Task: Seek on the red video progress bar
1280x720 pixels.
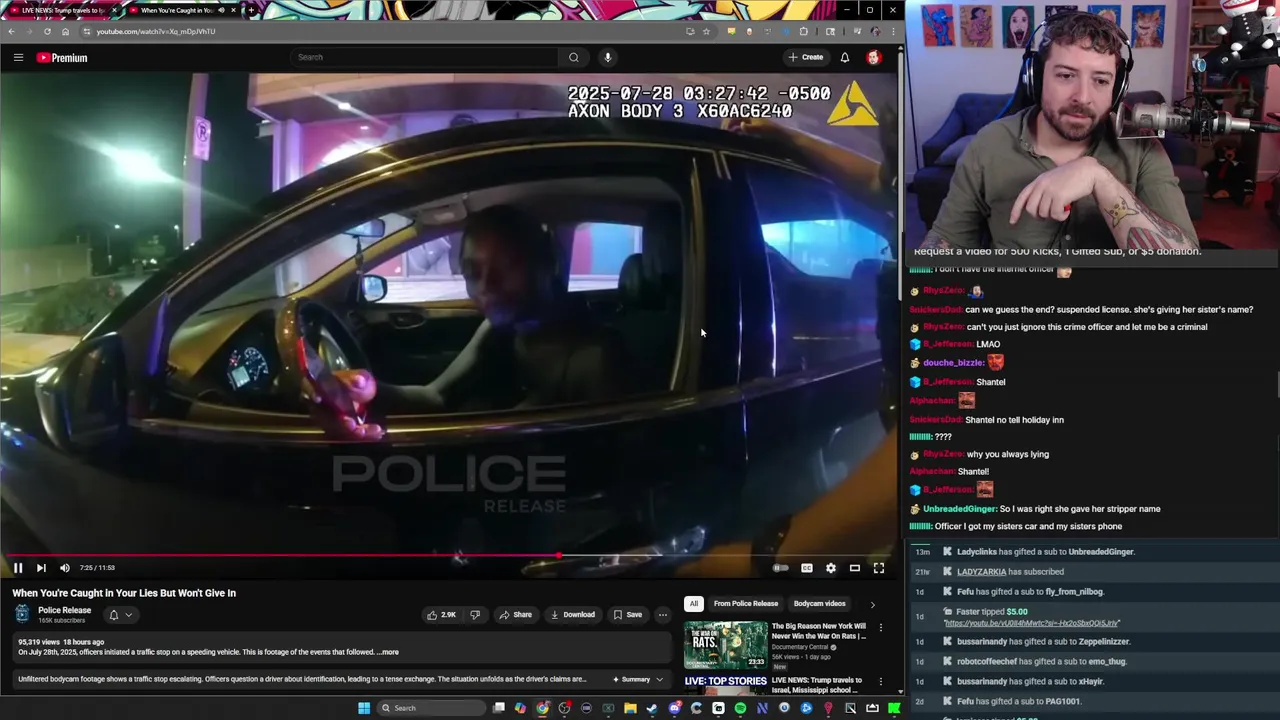Action: coord(449,555)
